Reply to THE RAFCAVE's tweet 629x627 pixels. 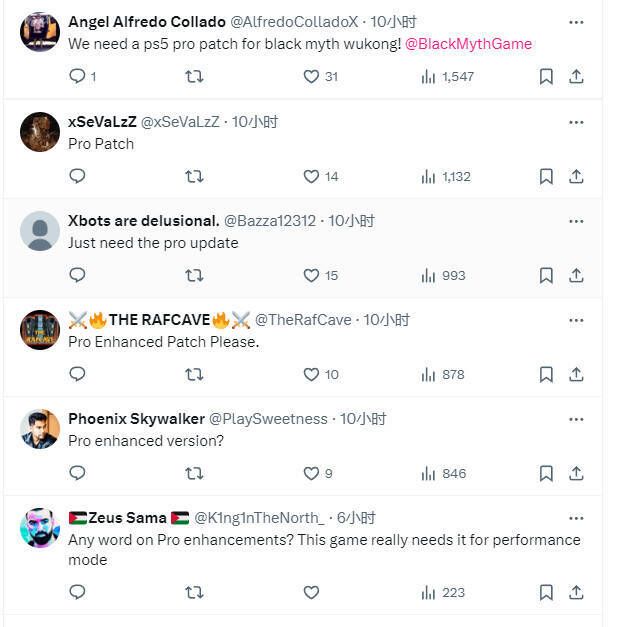pos(77,374)
